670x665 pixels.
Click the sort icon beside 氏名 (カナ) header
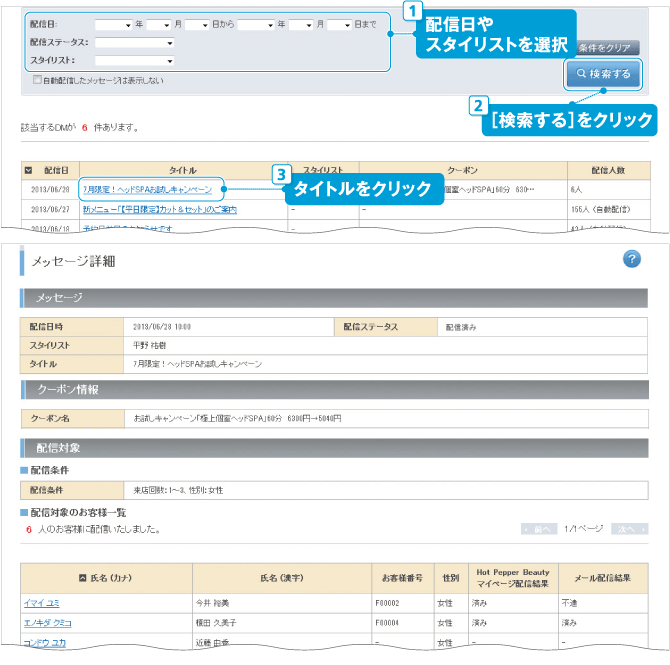pyautogui.click(x=82, y=578)
